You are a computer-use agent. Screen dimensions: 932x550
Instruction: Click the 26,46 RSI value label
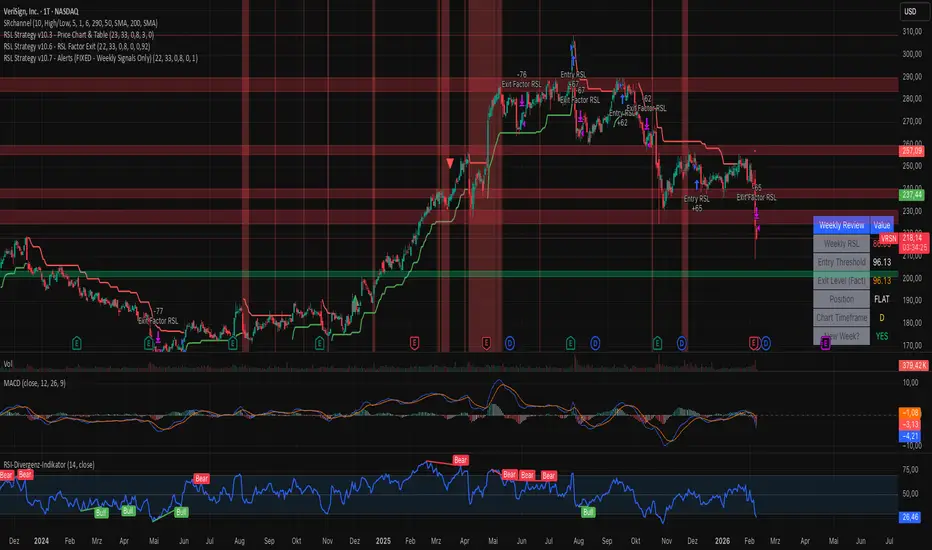[x=911, y=517]
